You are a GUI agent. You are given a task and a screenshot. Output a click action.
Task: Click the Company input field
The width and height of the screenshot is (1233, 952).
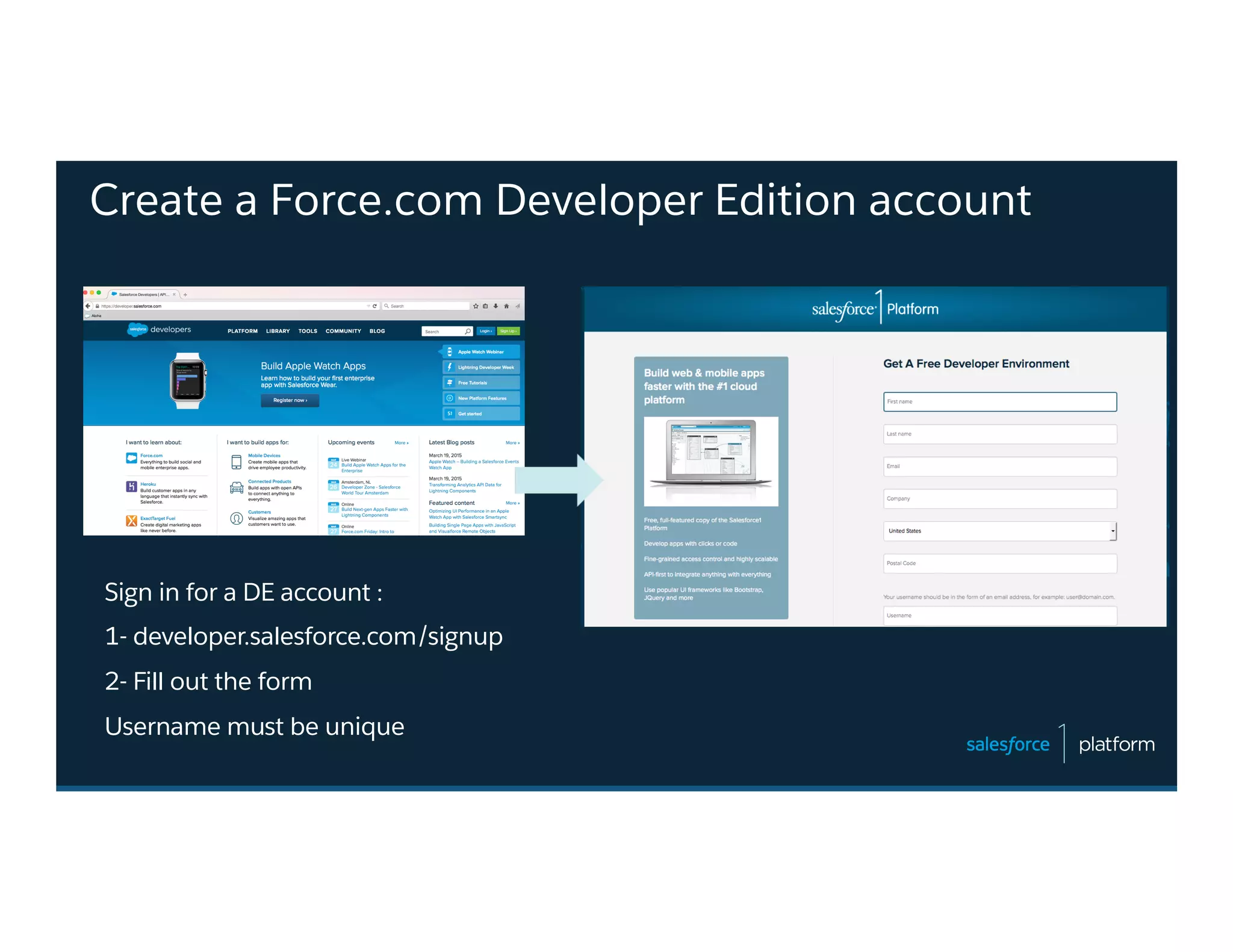pyautogui.click(x=999, y=498)
